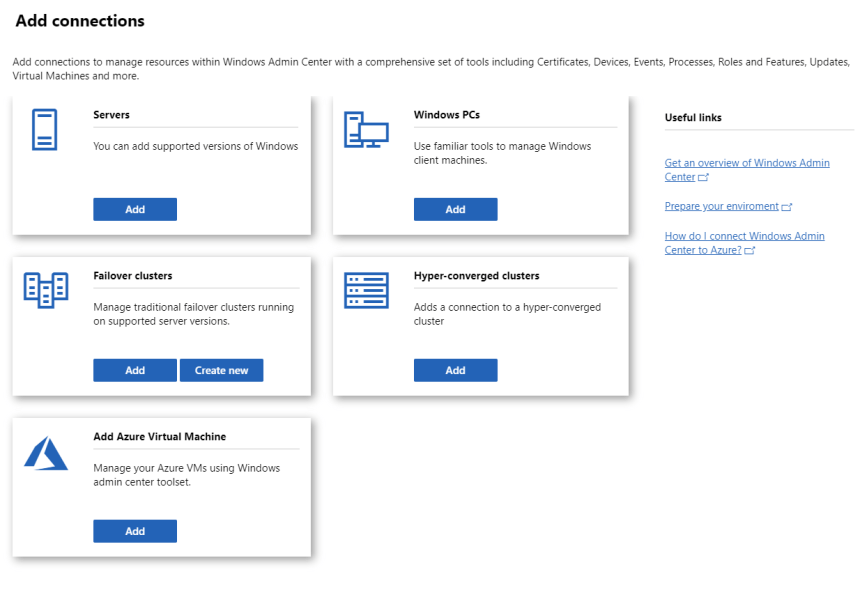The width and height of the screenshot is (860, 597).
Task: Open the 'Prepare your enviroment' link
Action: click(x=721, y=206)
